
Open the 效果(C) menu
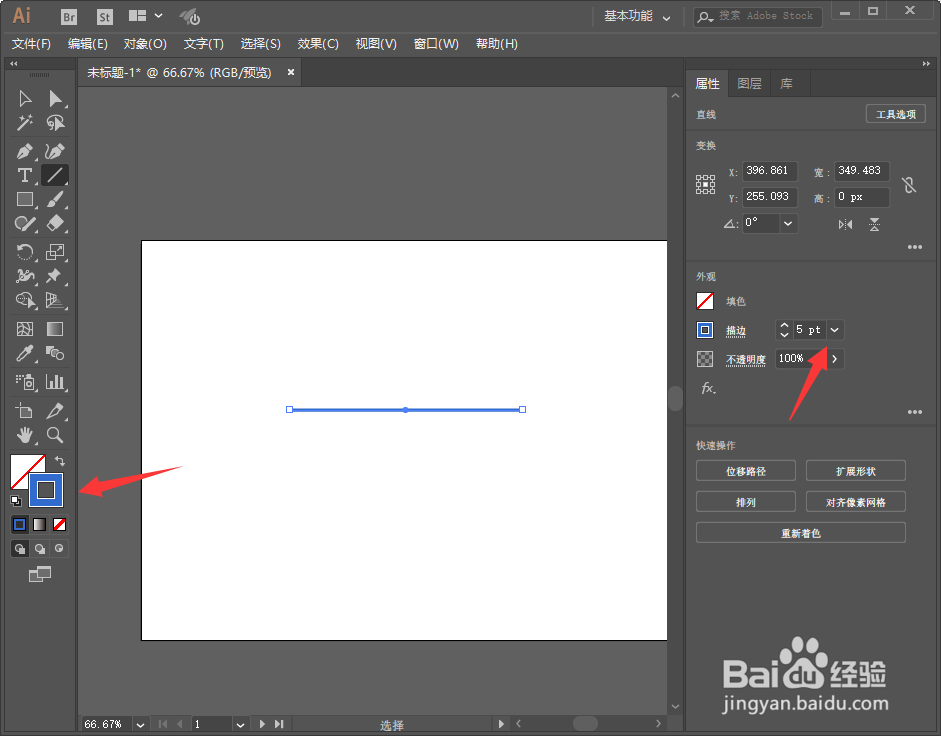318,44
